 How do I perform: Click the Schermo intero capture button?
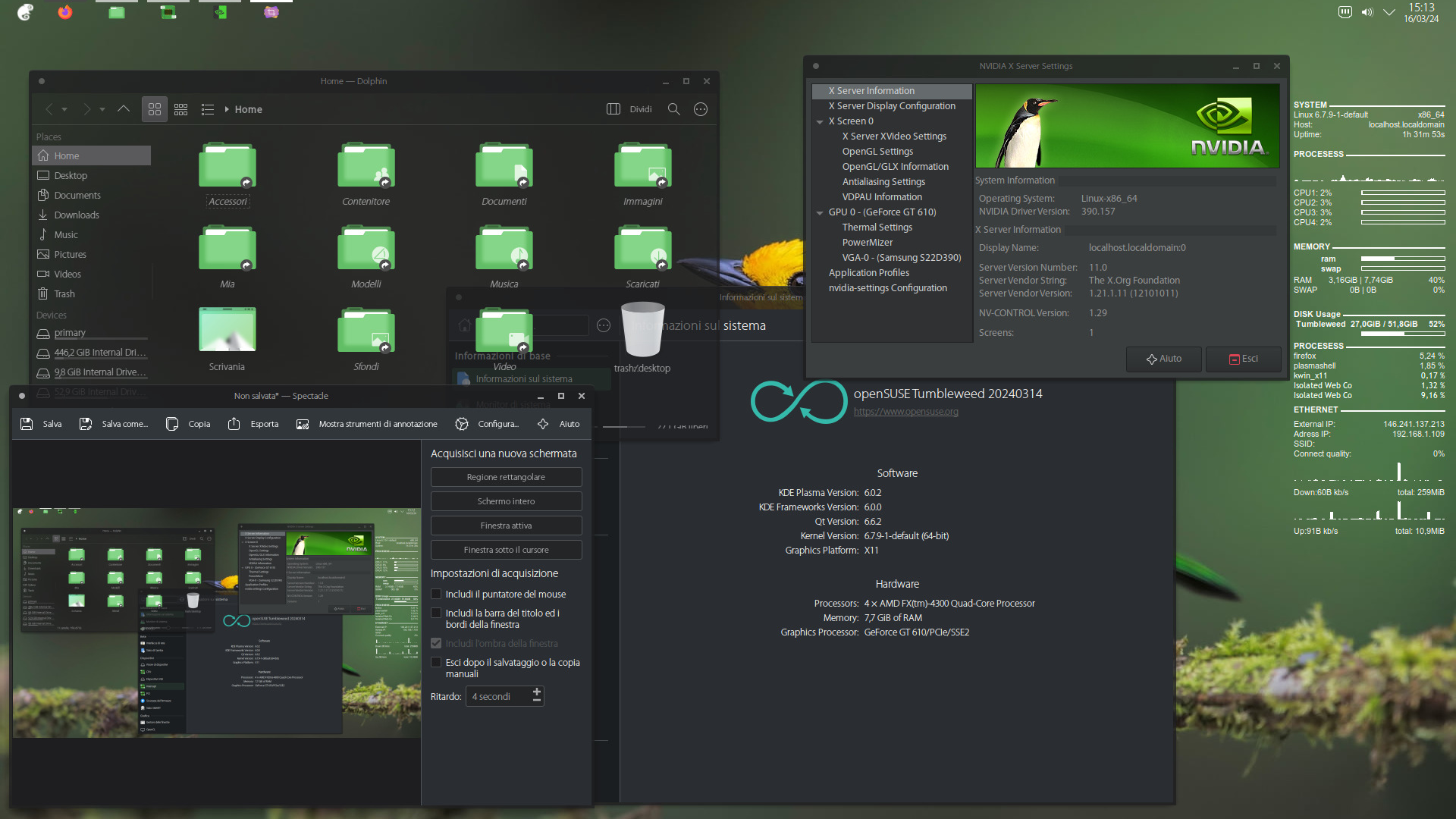coord(506,501)
